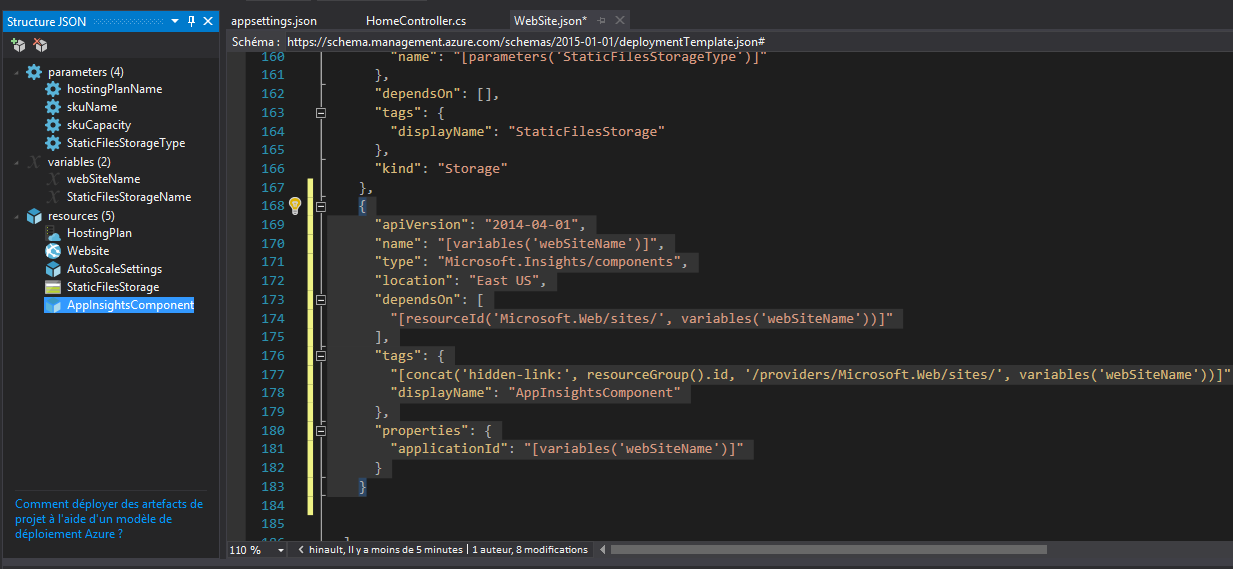Switch to the HomeController.cs tab

coord(416,21)
